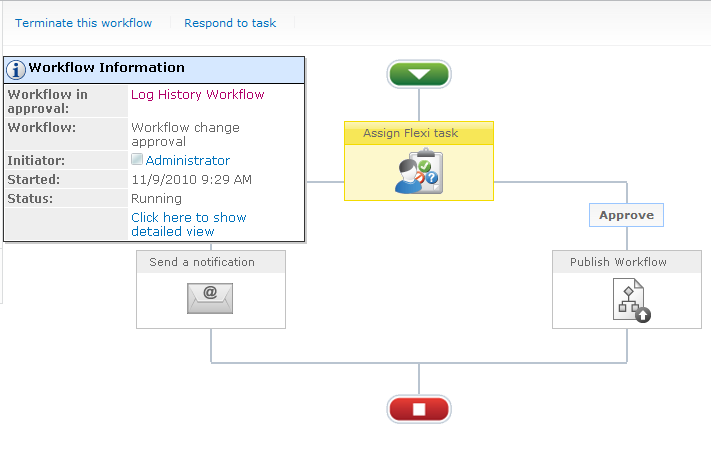Click the Workflow Information info icon
711x449 pixels.
tap(16, 69)
